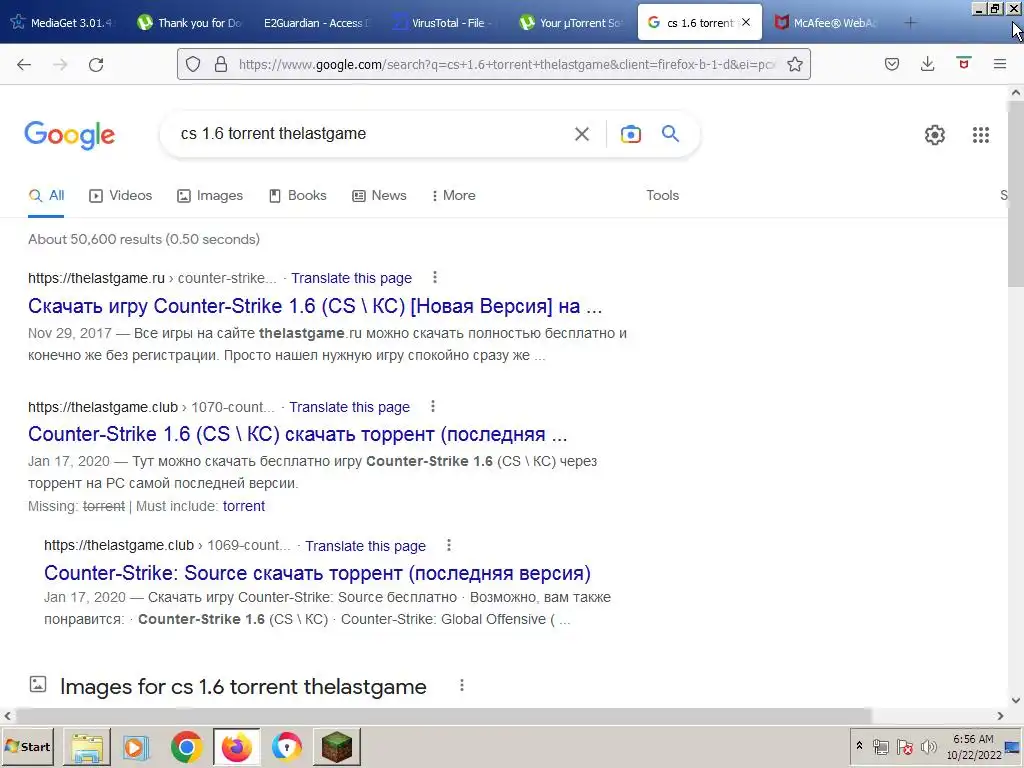Launch Chrome from the taskbar
Image resolution: width=1024 pixels, height=768 pixels.
pos(186,746)
